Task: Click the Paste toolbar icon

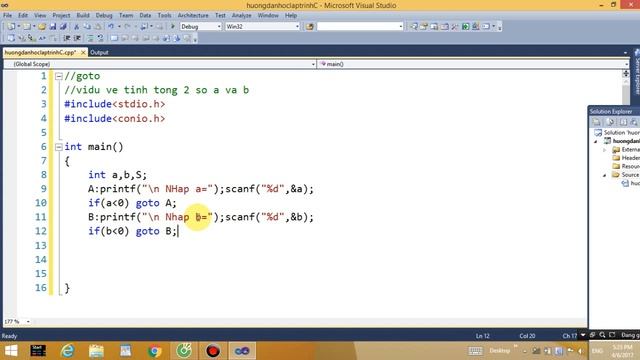Action: pos(98,27)
